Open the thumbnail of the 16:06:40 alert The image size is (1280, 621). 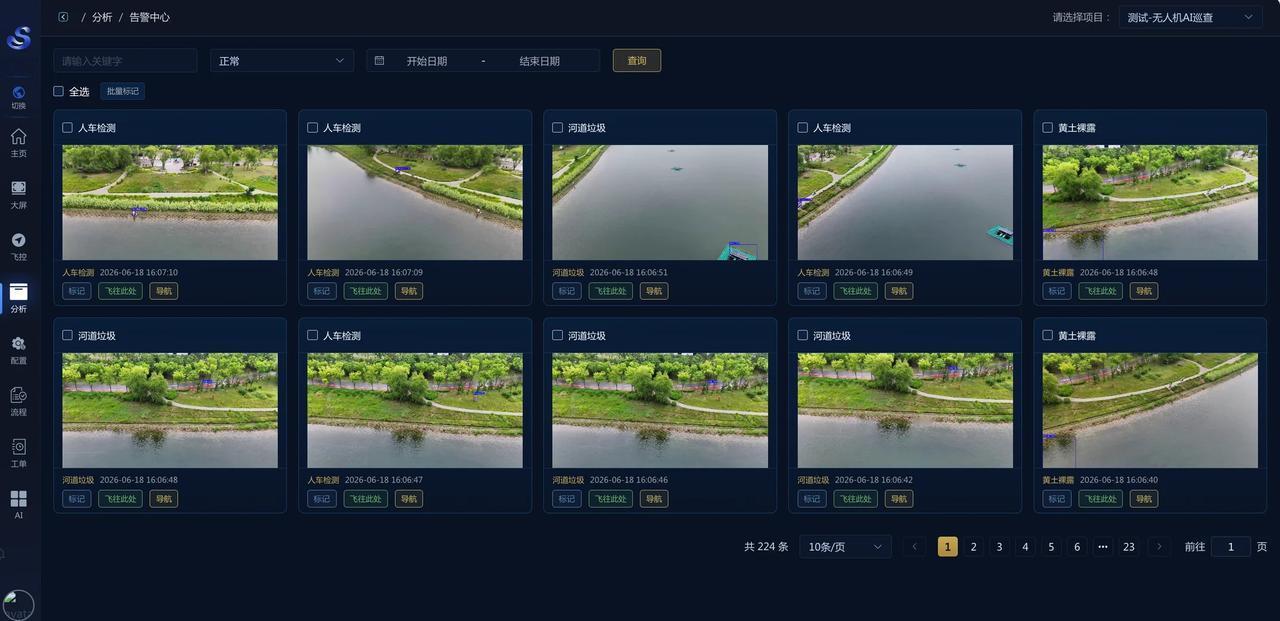(x=1150, y=411)
